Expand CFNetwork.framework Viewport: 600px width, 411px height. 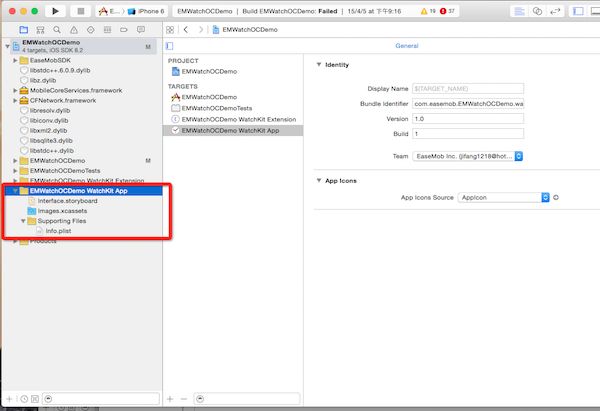coord(15,100)
